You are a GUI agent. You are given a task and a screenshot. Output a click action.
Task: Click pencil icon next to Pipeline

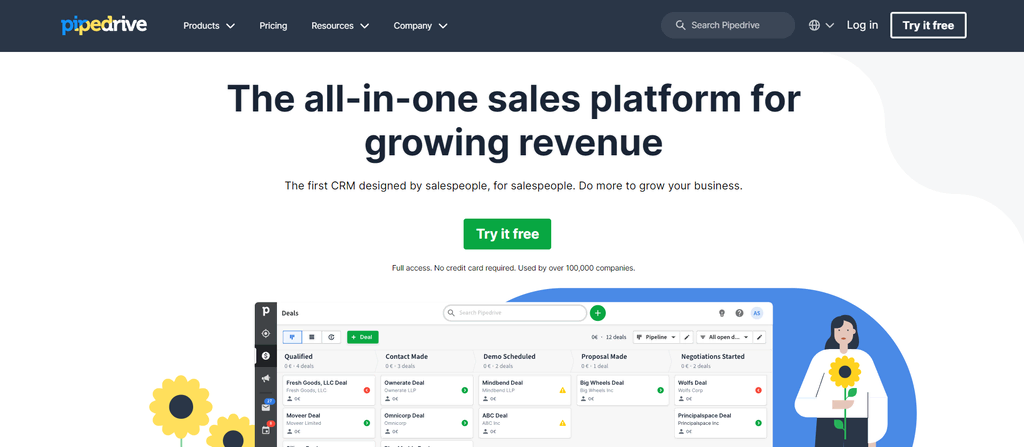tap(686, 337)
